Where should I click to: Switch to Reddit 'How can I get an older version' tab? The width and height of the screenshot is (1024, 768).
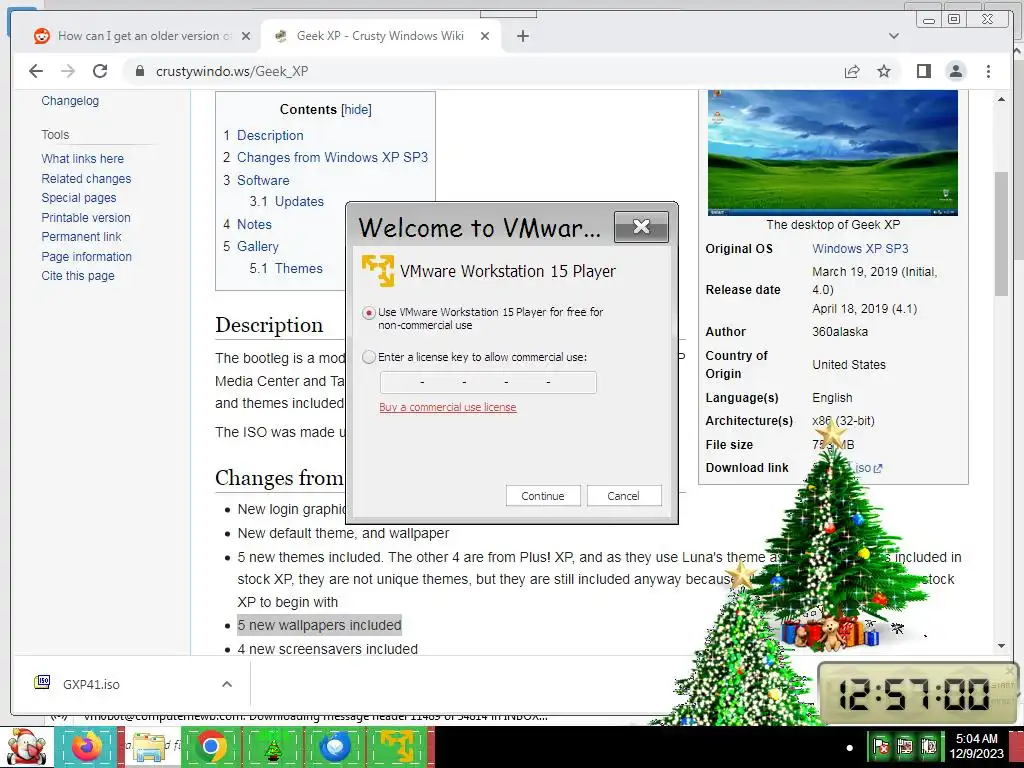144,36
